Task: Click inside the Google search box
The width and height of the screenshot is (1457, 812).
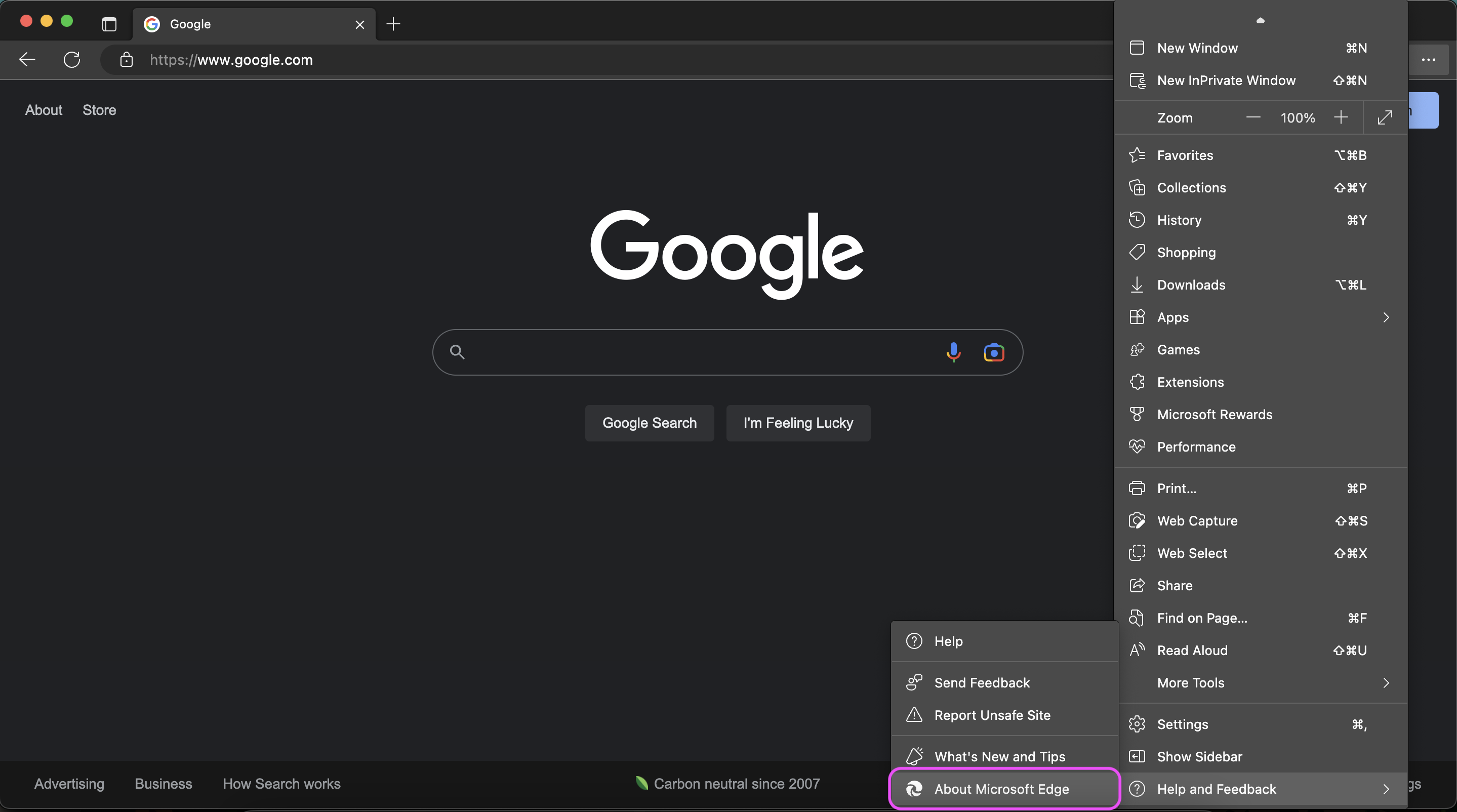Action: 696,352
